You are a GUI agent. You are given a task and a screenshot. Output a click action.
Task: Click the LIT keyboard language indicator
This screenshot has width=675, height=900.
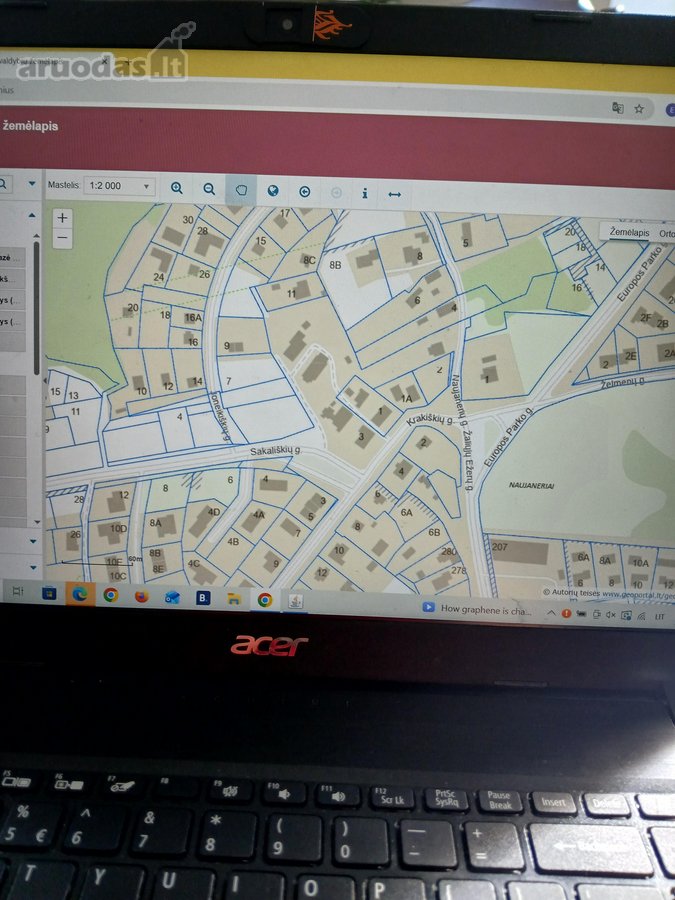[x=660, y=616]
